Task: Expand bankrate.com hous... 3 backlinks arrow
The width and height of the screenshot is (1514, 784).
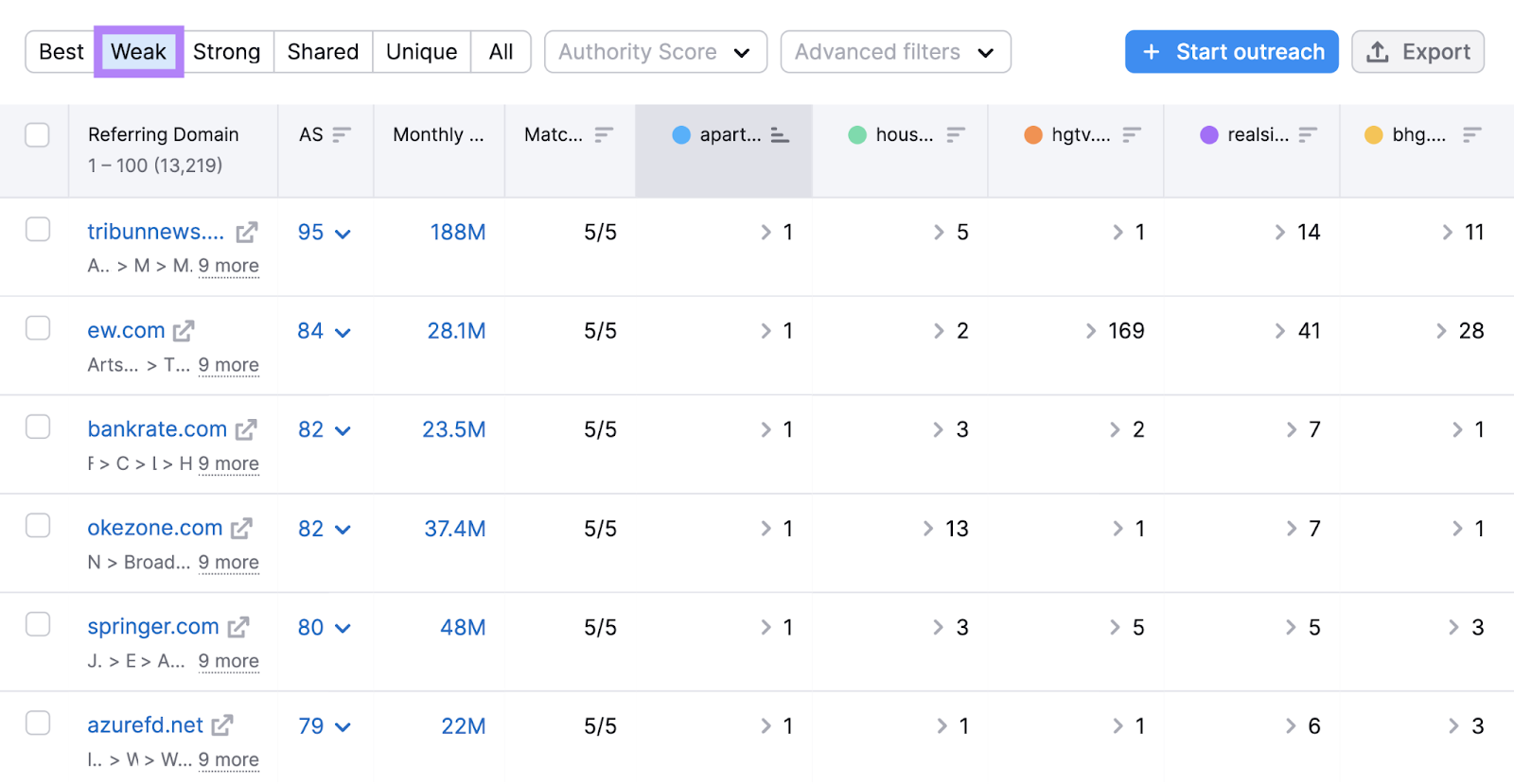Action: click(x=939, y=429)
